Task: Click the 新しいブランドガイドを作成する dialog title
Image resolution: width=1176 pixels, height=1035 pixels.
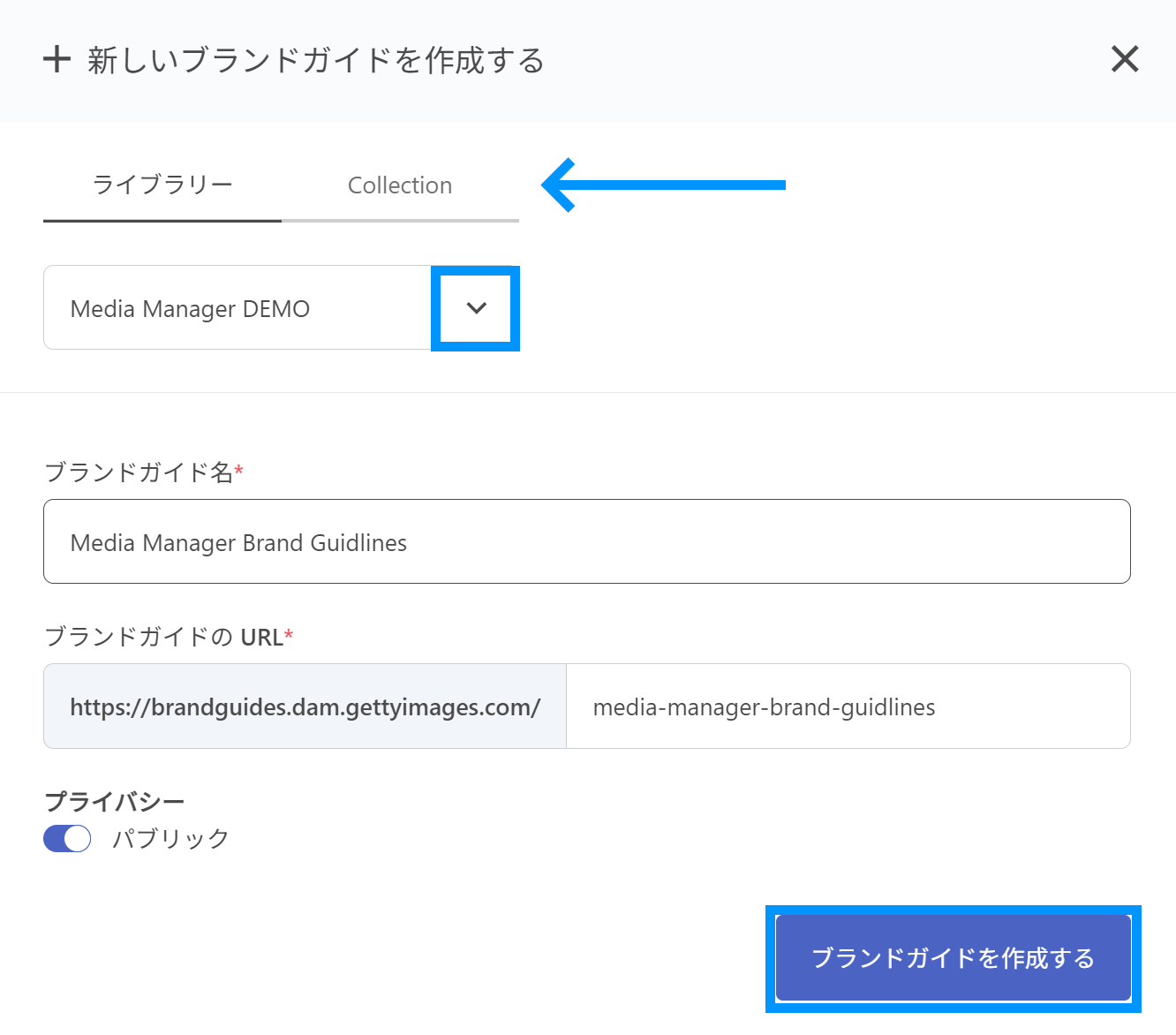Action: click(316, 60)
